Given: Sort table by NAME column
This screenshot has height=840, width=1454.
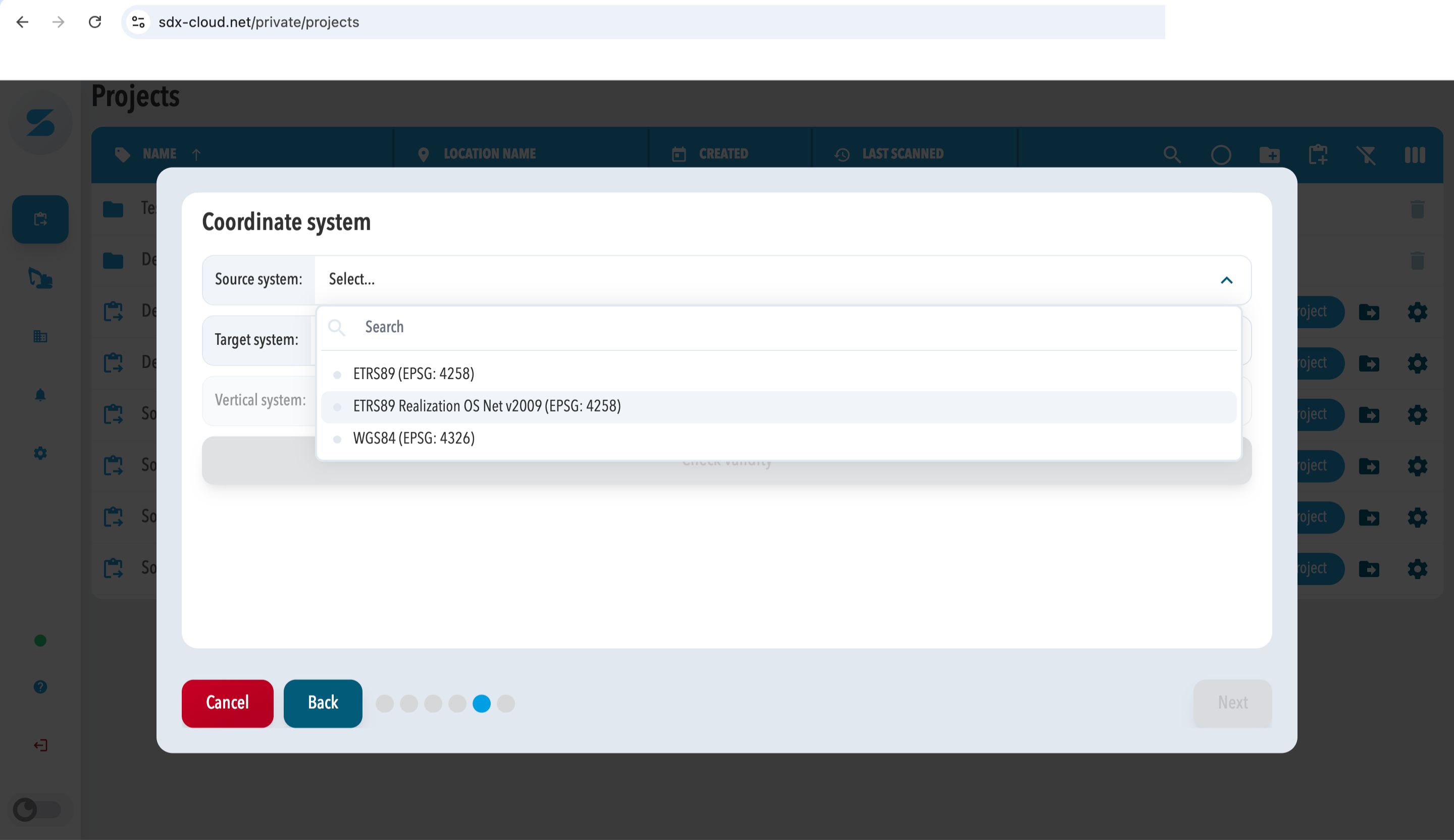Looking at the screenshot, I should point(159,154).
